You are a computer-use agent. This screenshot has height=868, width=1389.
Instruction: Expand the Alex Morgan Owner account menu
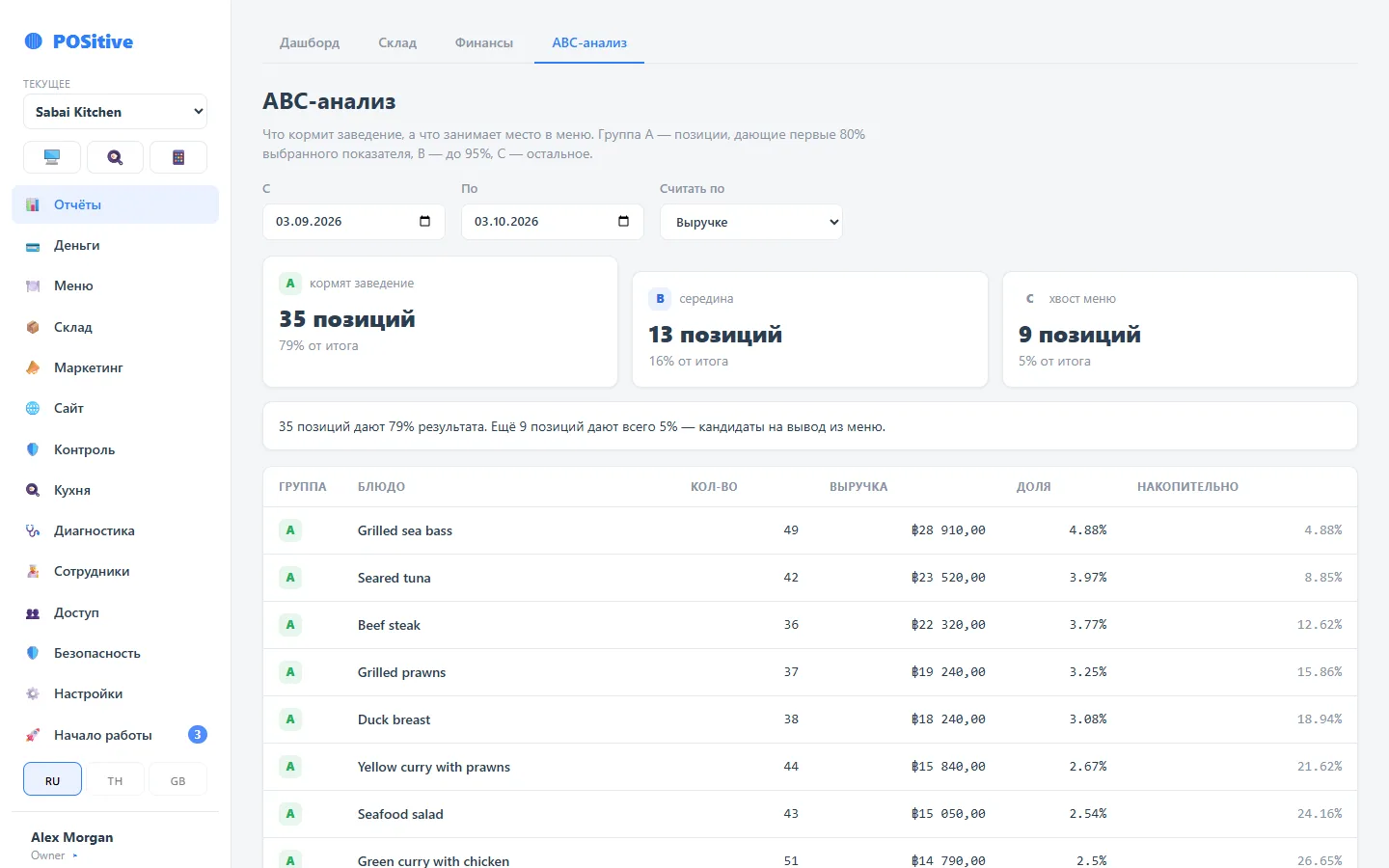tap(115, 845)
